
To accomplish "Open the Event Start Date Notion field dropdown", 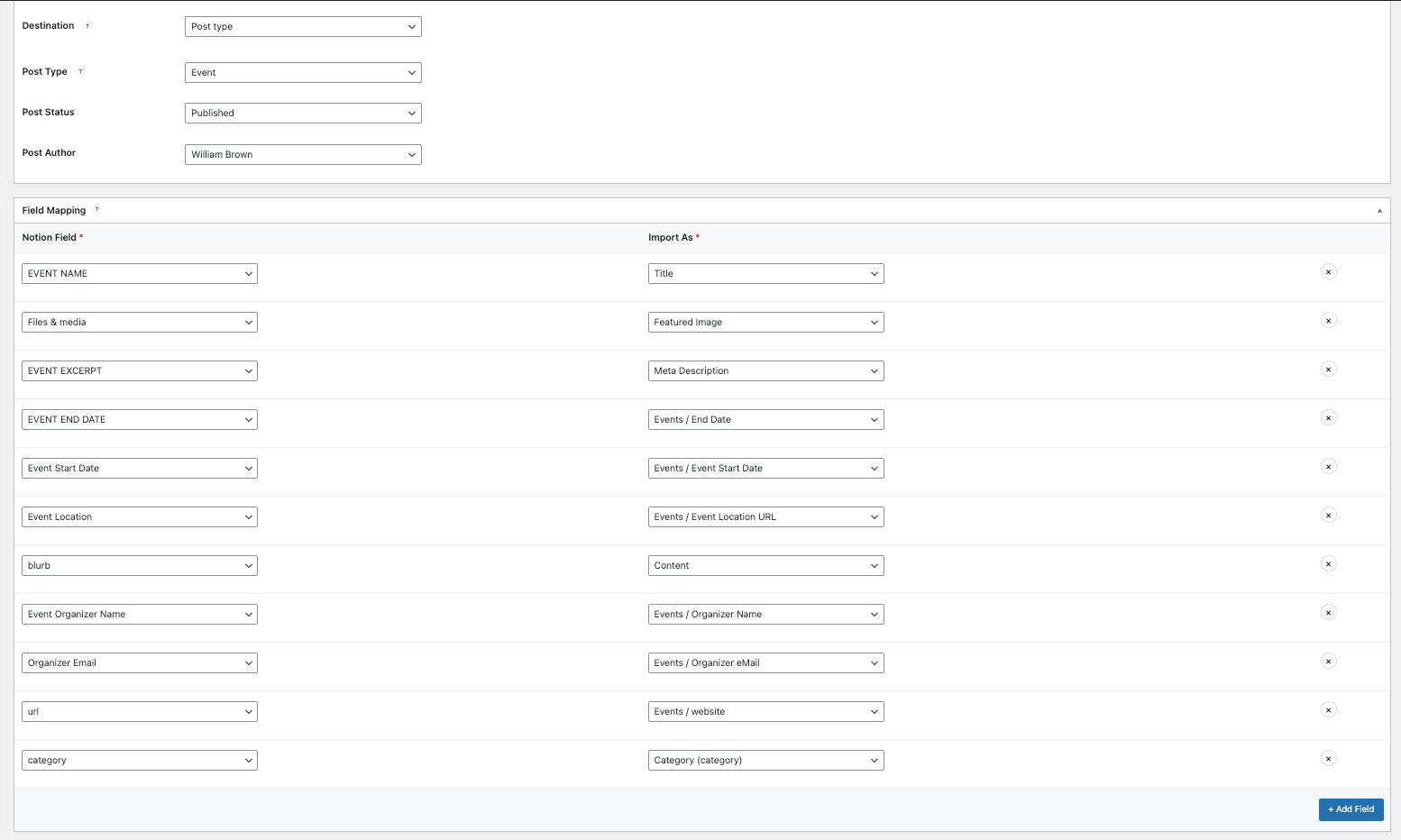I will pyautogui.click(x=140, y=468).
